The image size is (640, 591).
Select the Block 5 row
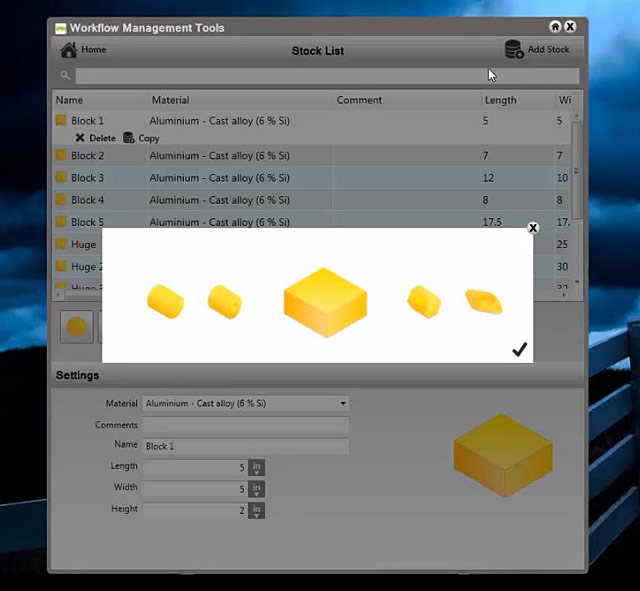(312, 222)
